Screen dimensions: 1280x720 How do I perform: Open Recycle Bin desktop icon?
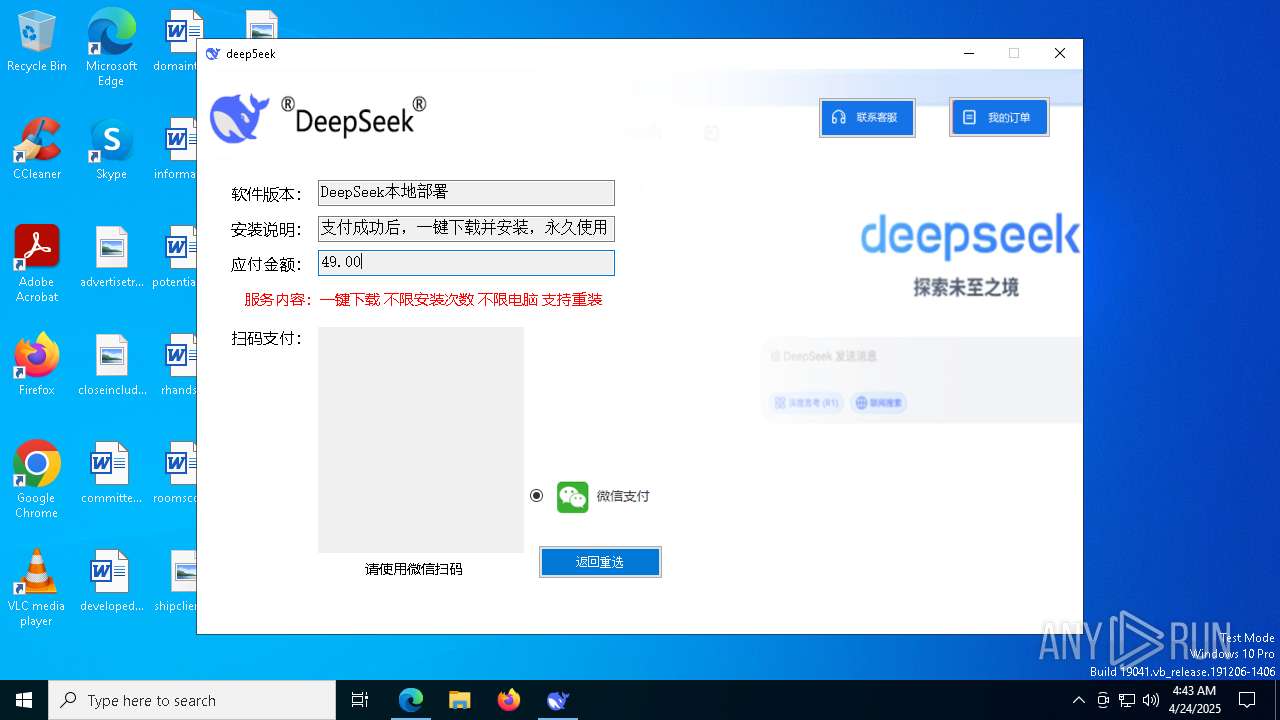click(x=37, y=42)
